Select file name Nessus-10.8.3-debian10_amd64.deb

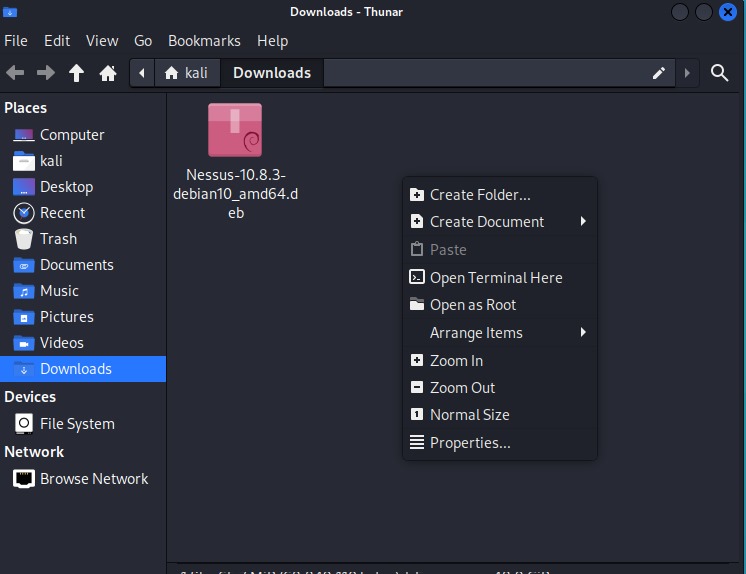[x=236, y=194]
